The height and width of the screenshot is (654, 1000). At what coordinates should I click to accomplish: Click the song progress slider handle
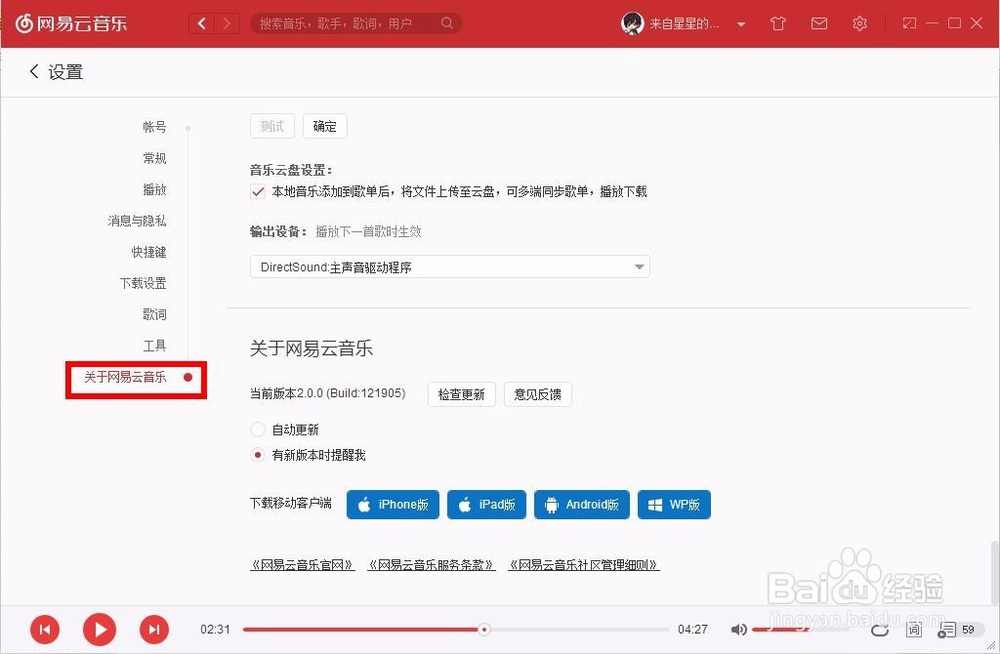tap(484, 630)
